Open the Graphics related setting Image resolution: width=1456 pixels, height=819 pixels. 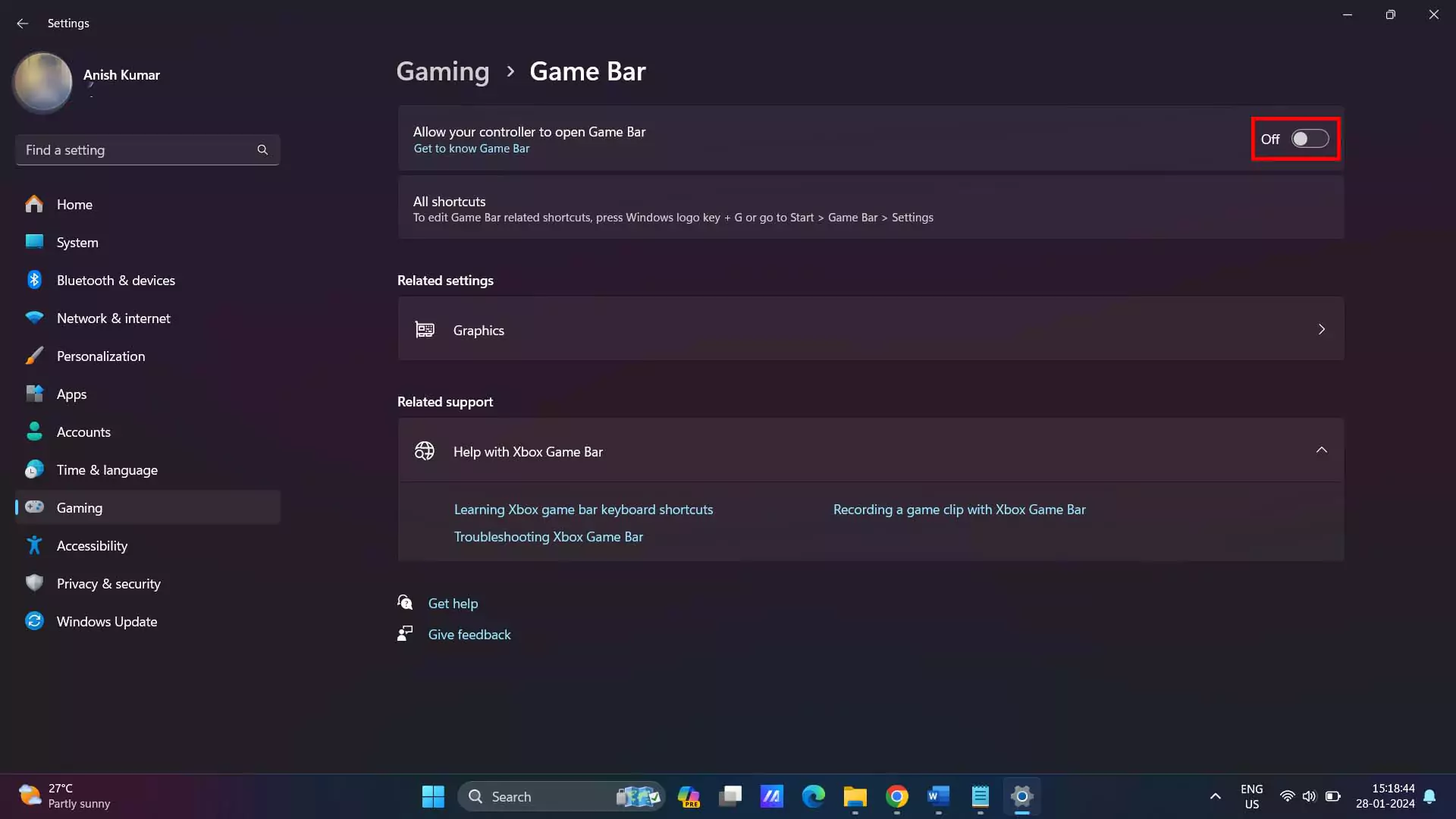[x=871, y=329]
